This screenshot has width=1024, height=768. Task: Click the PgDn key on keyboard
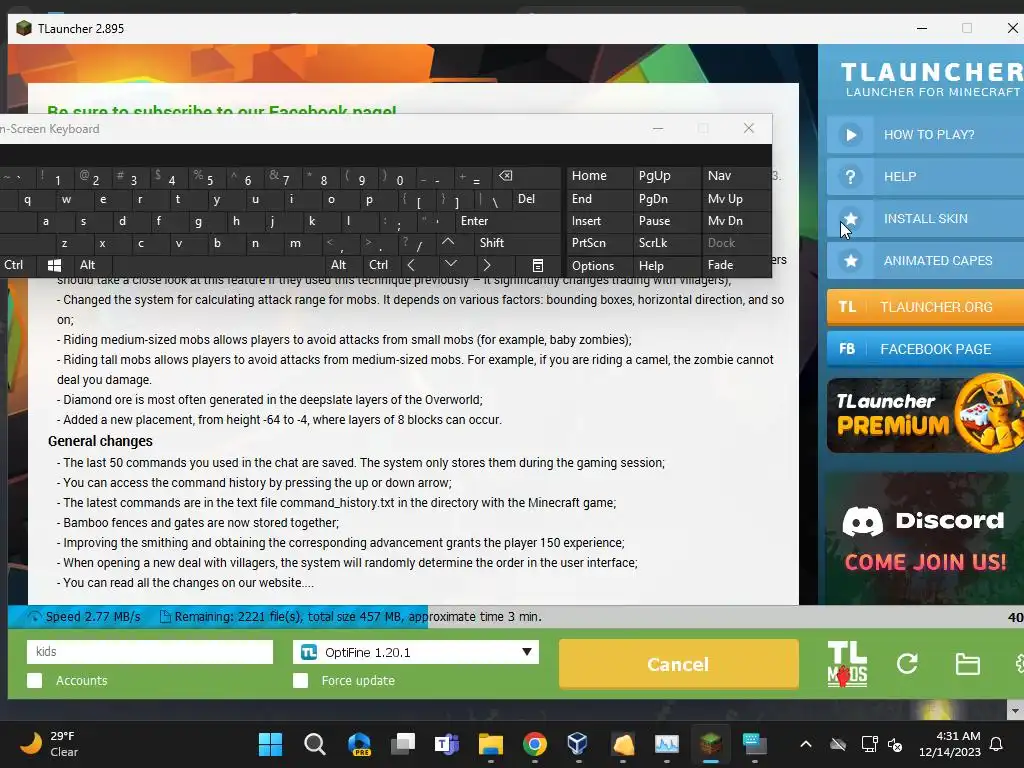pyautogui.click(x=653, y=199)
